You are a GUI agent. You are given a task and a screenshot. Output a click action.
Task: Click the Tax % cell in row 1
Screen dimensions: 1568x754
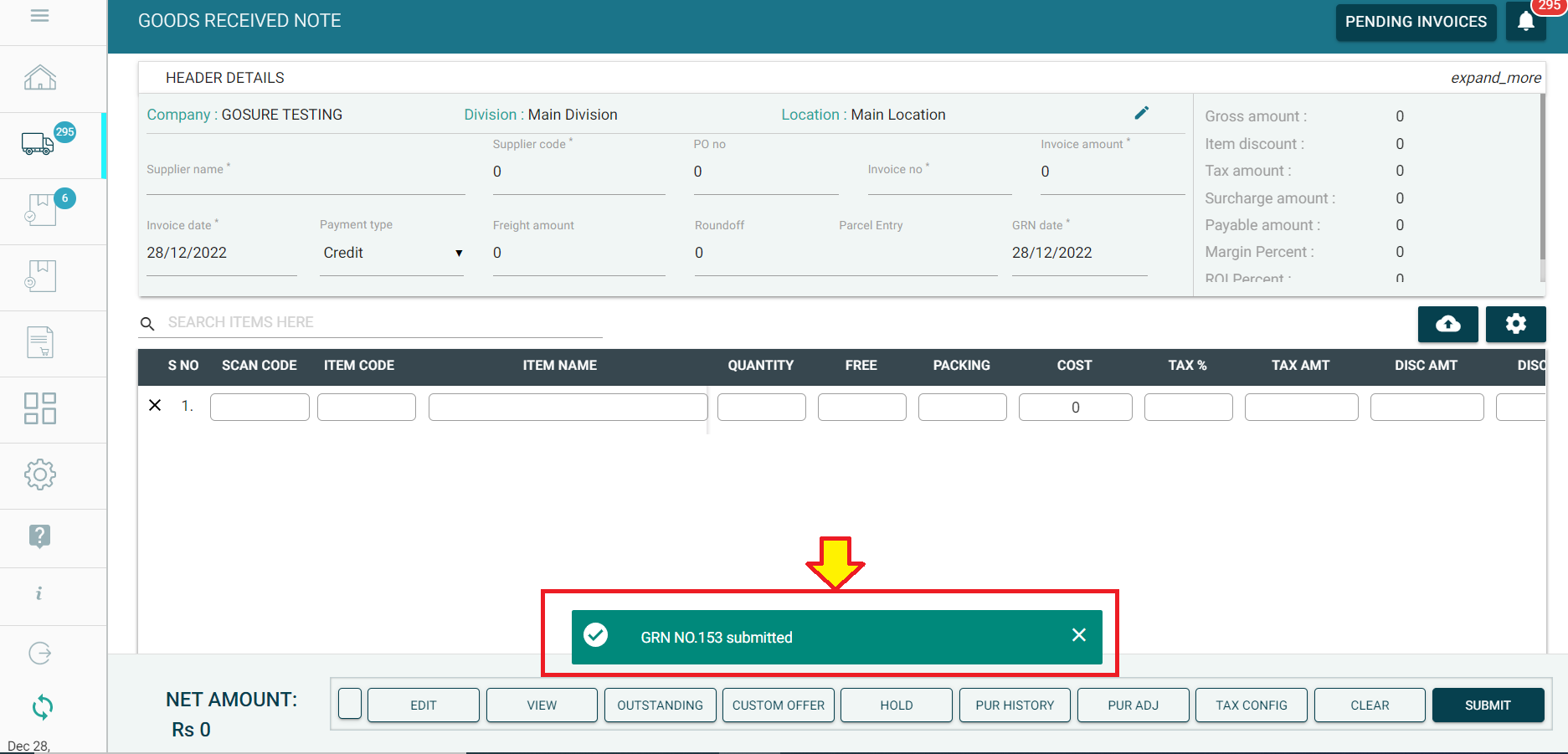coord(1189,407)
